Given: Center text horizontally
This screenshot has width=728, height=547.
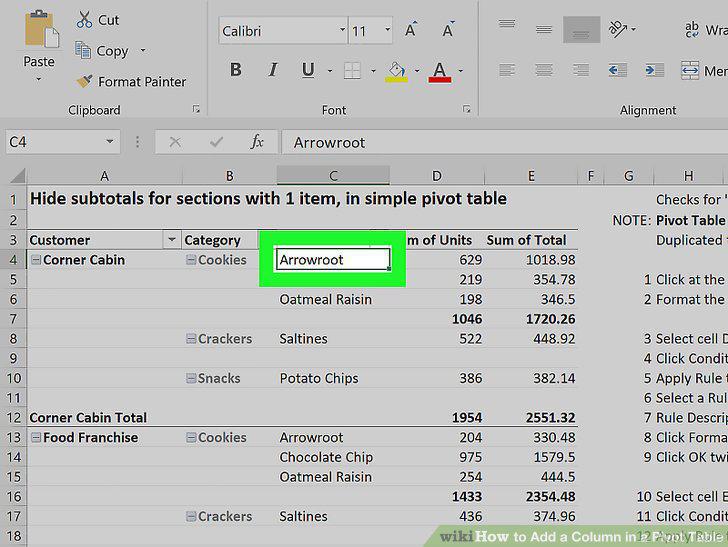Looking at the screenshot, I should click(x=544, y=70).
